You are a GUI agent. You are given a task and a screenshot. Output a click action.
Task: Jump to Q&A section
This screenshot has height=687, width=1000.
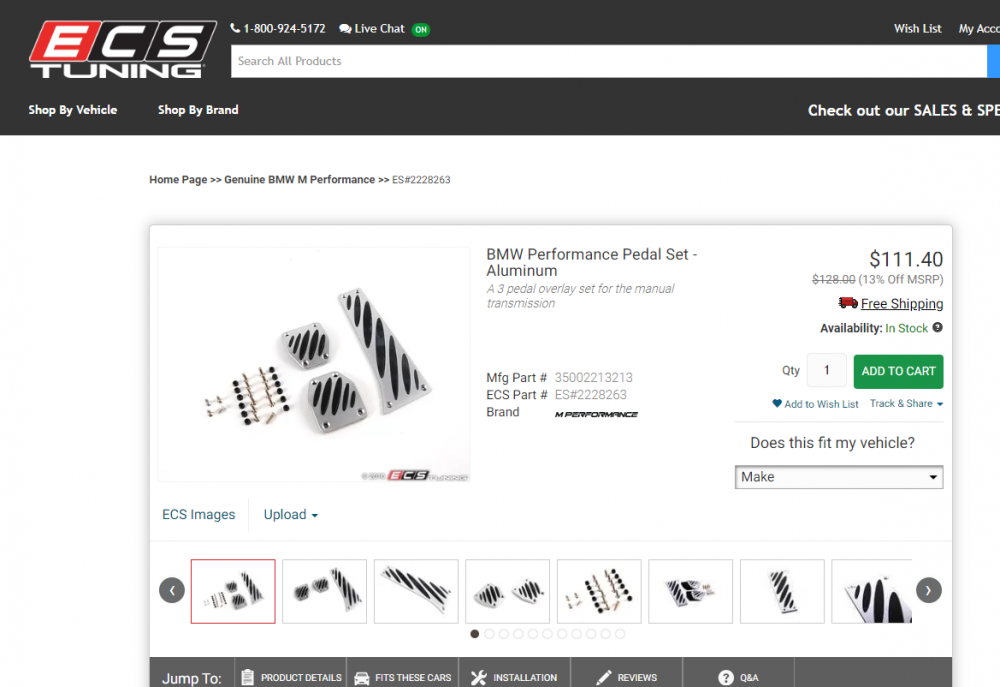(x=739, y=677)
